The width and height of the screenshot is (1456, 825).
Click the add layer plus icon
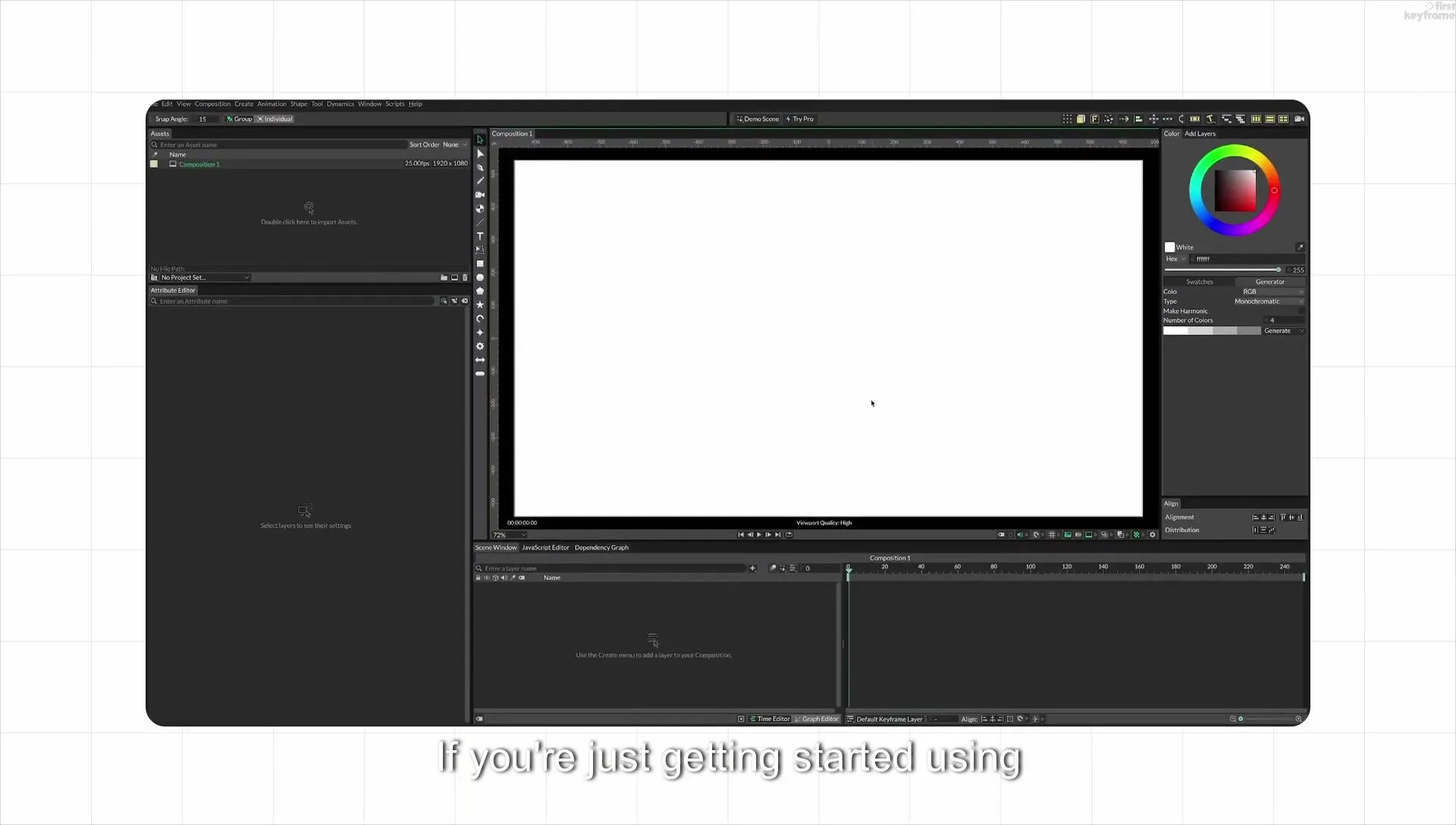click(753, 568)
